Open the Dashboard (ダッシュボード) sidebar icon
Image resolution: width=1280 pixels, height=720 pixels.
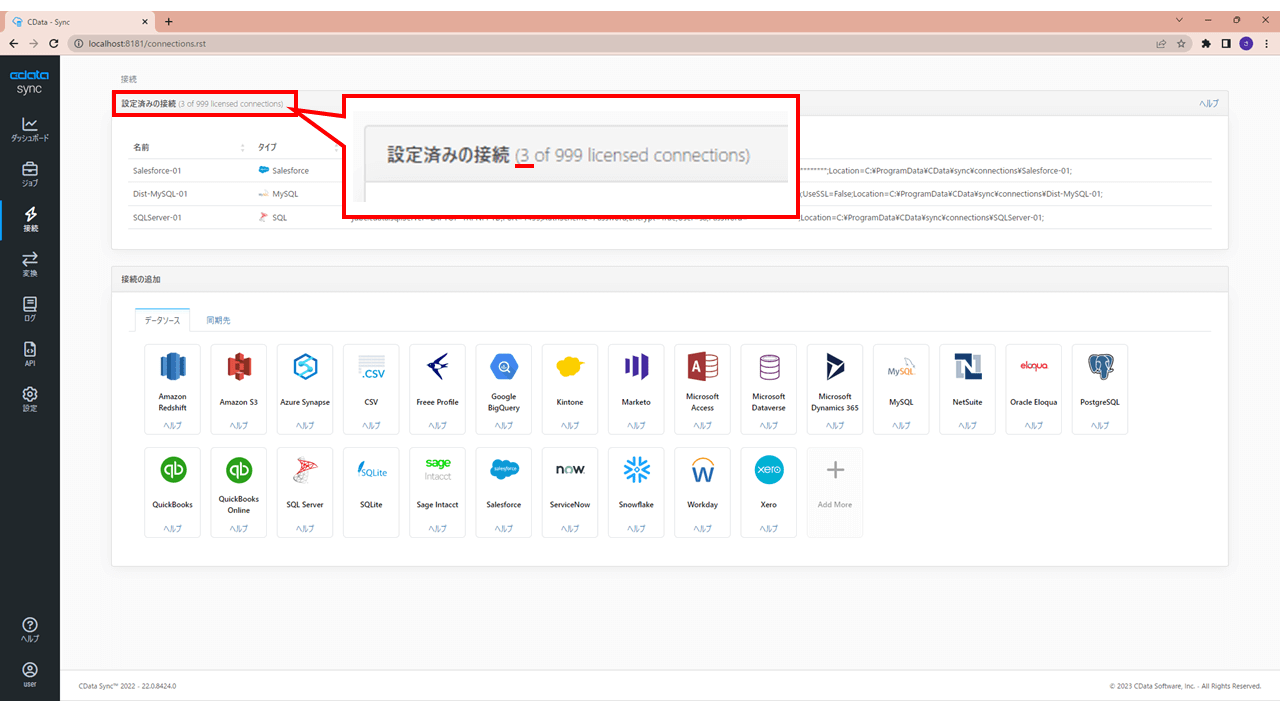point(30,130)
